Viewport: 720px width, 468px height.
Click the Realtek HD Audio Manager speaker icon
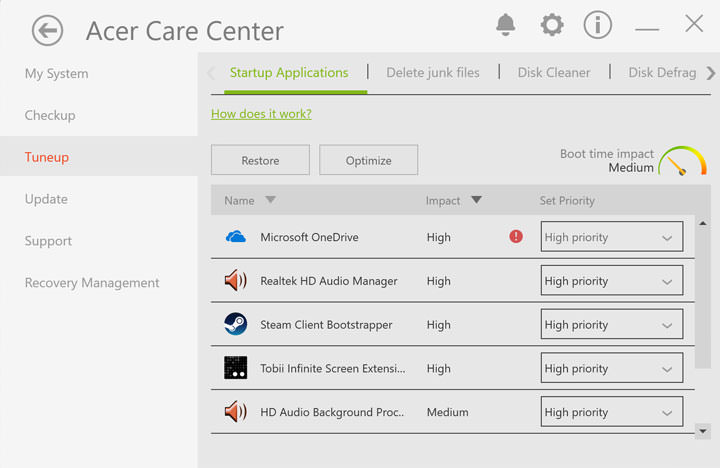(236, 281)
